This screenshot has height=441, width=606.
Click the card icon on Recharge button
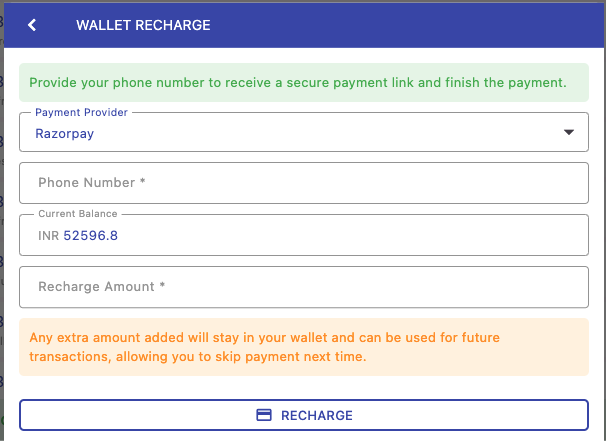(x=265, y=415)
